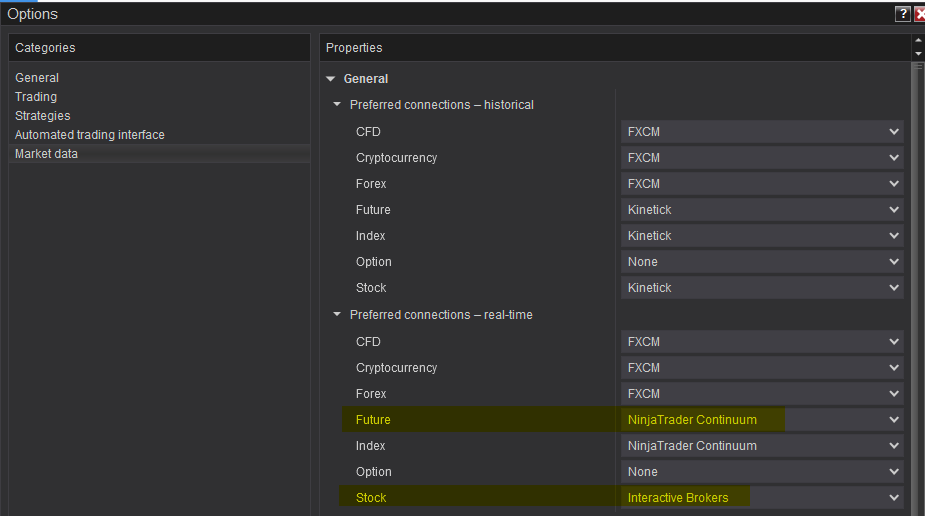Image resolution: width=925 pixels, height=516 pixels.
Task: Click the highlighted real-time Future label
Action: tap(373, 419)
